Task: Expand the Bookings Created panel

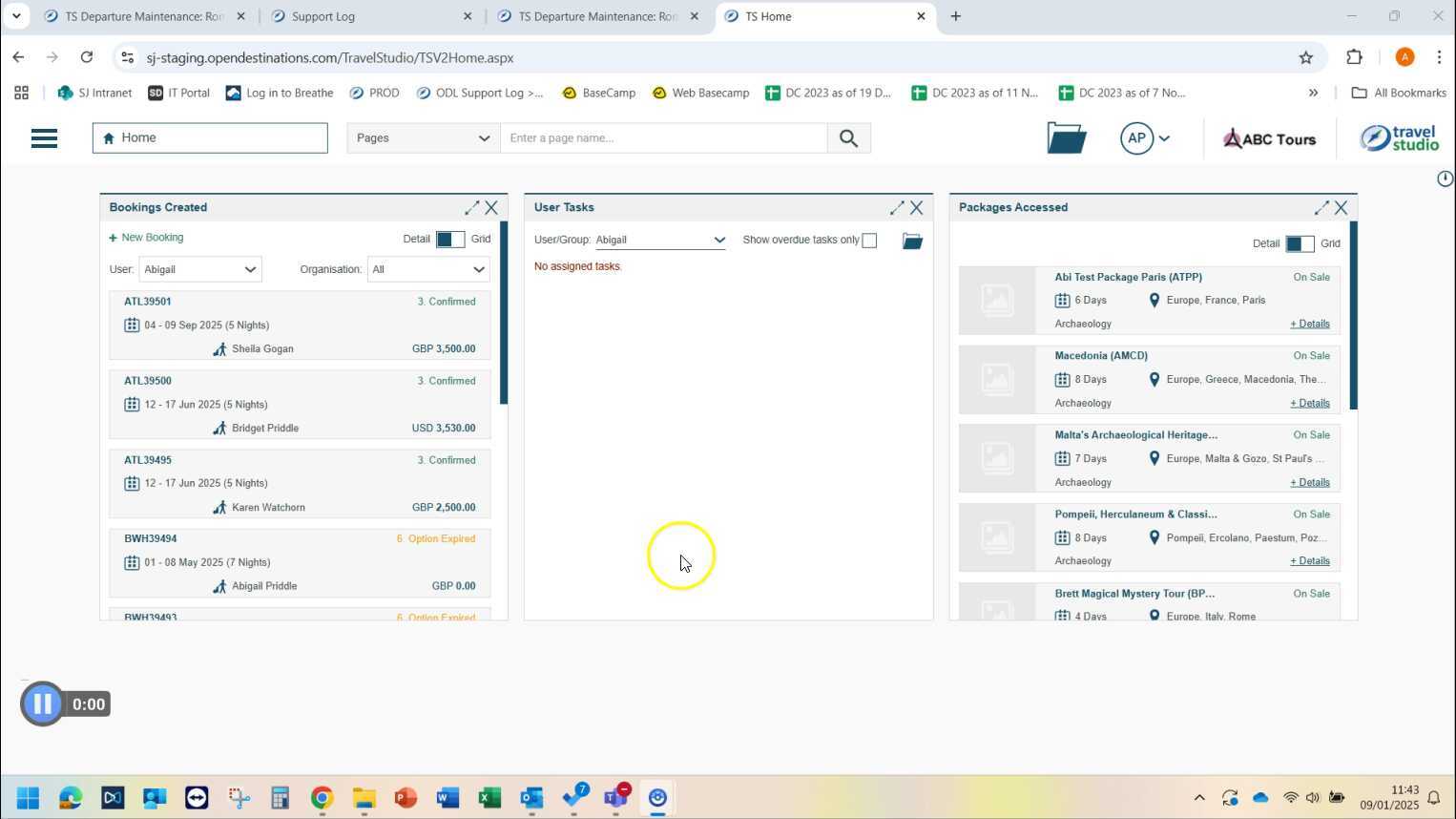Action: pyautogui.click(x=471, y=207)
